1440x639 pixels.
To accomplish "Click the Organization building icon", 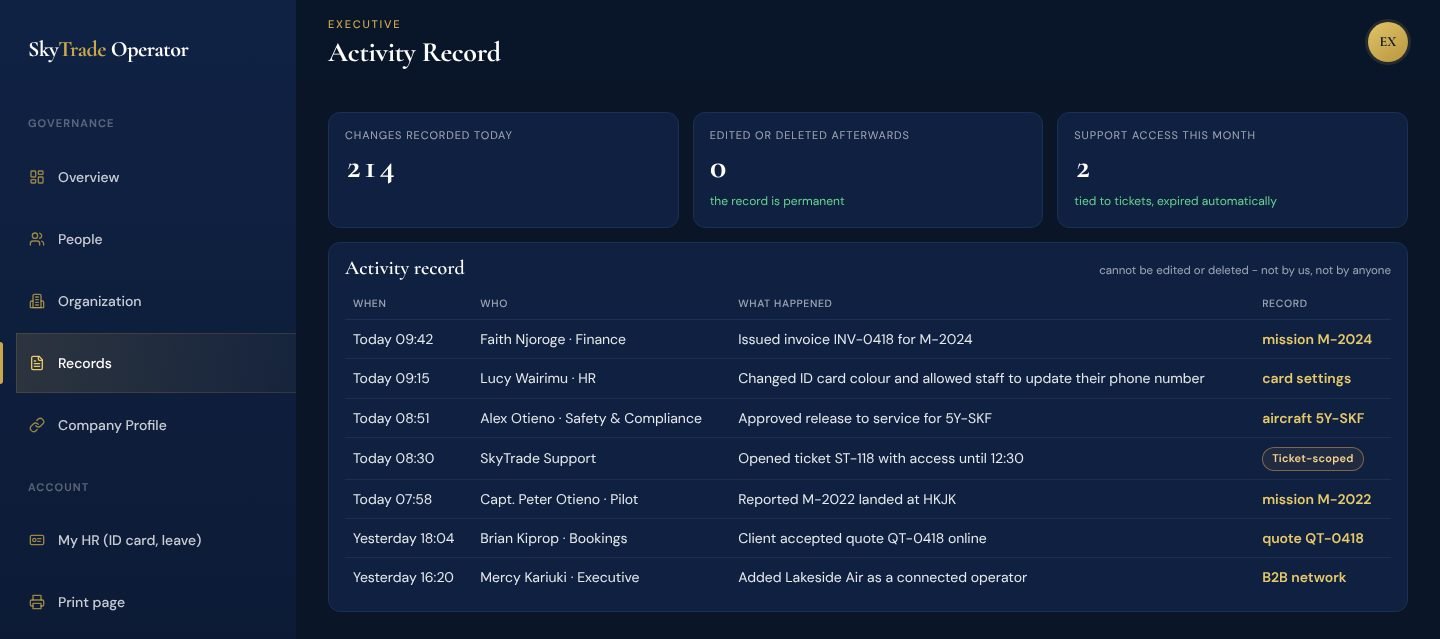I will click(37, 301).
